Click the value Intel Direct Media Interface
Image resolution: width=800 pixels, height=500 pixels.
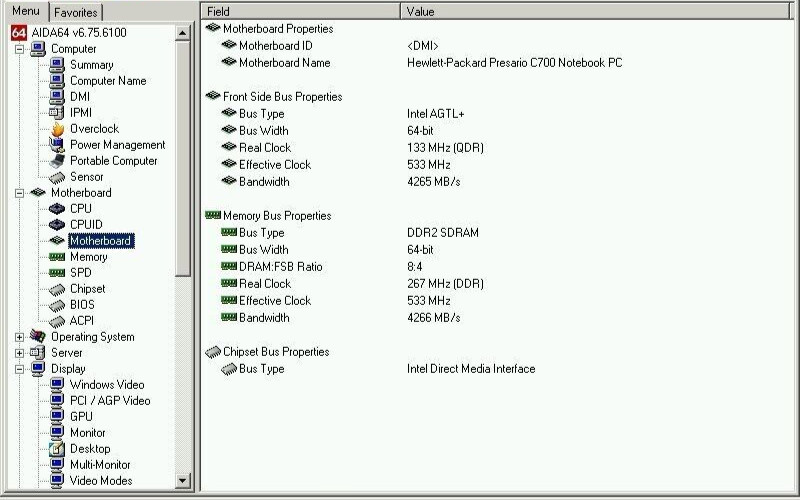[471, 369]
